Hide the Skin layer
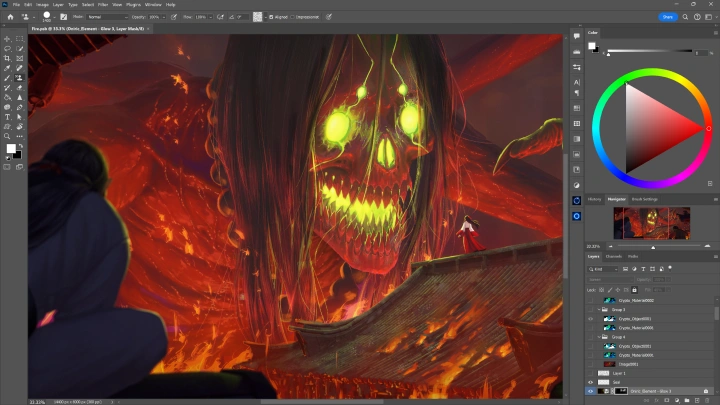This screenshot has height=405, width=720. tap(591, 382)
